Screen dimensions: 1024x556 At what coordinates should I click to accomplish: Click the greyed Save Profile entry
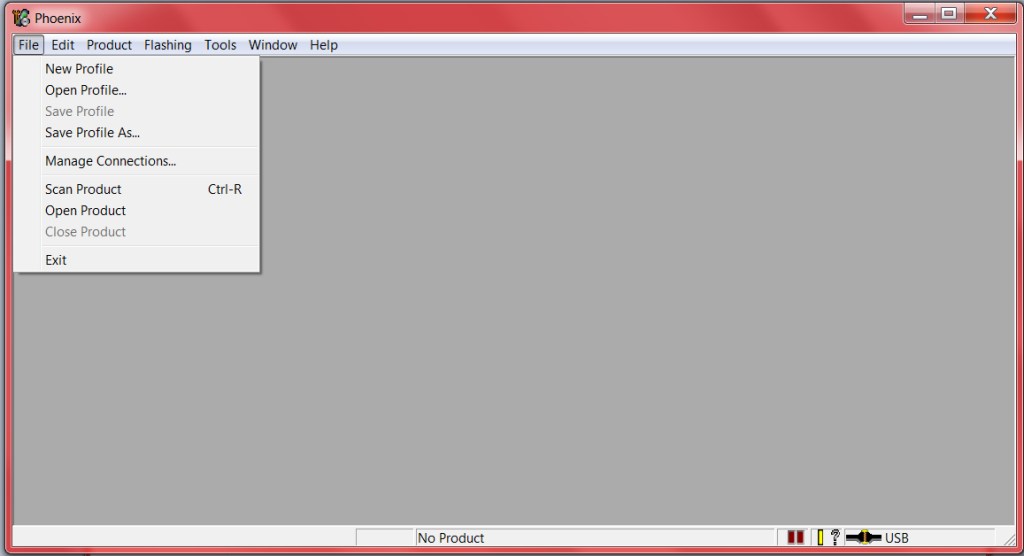(x=136, y=111)
